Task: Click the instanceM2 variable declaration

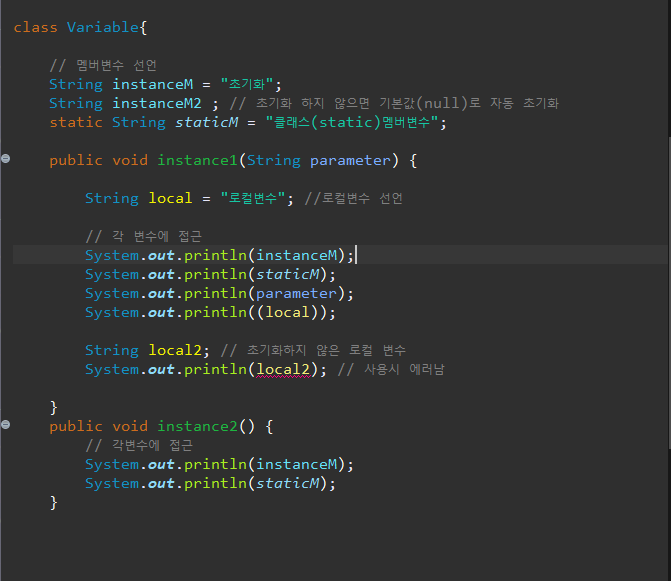Action: 157,103
